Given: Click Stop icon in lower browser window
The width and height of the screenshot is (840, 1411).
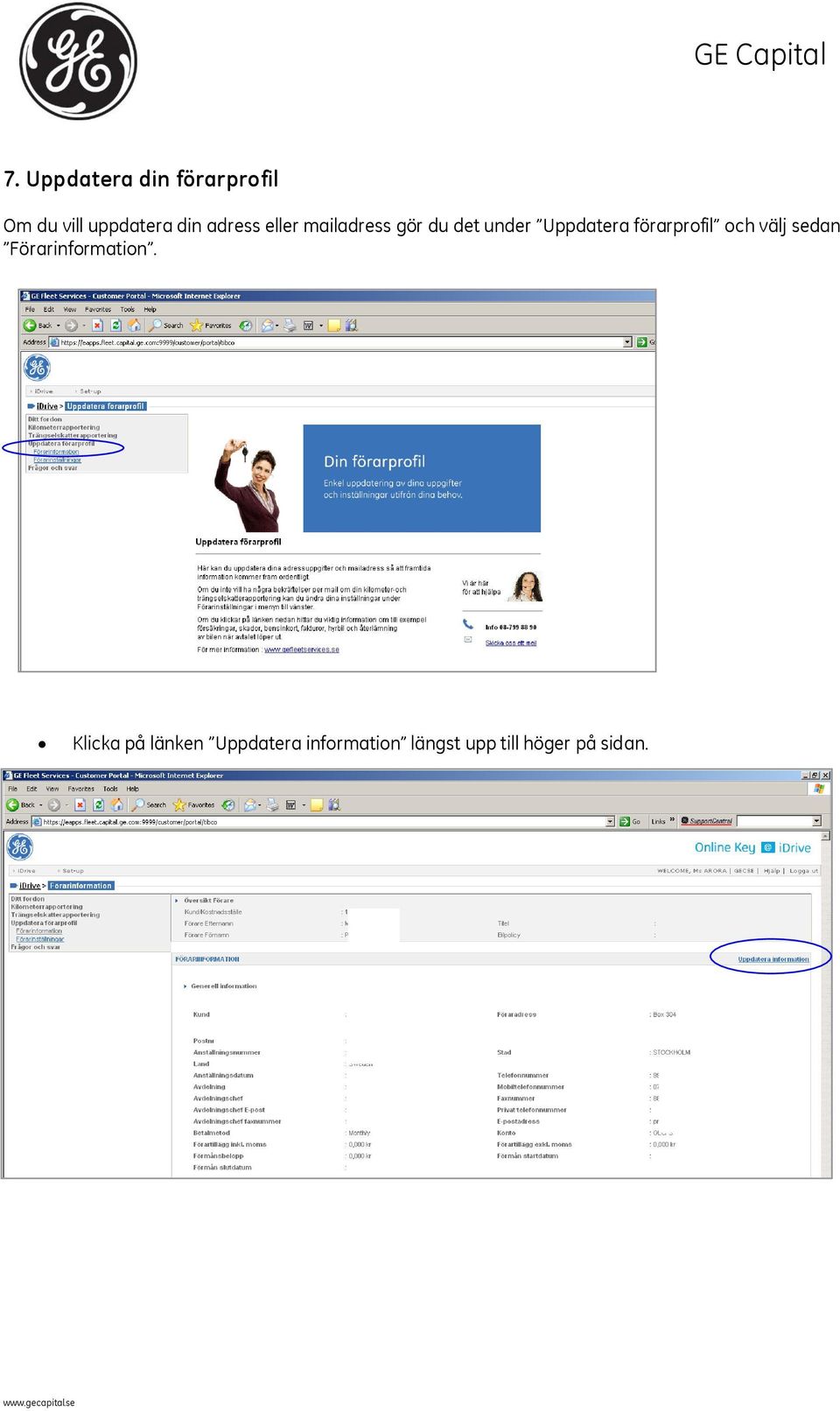Looking at the screenshot, I should click(x=80, y=805).
